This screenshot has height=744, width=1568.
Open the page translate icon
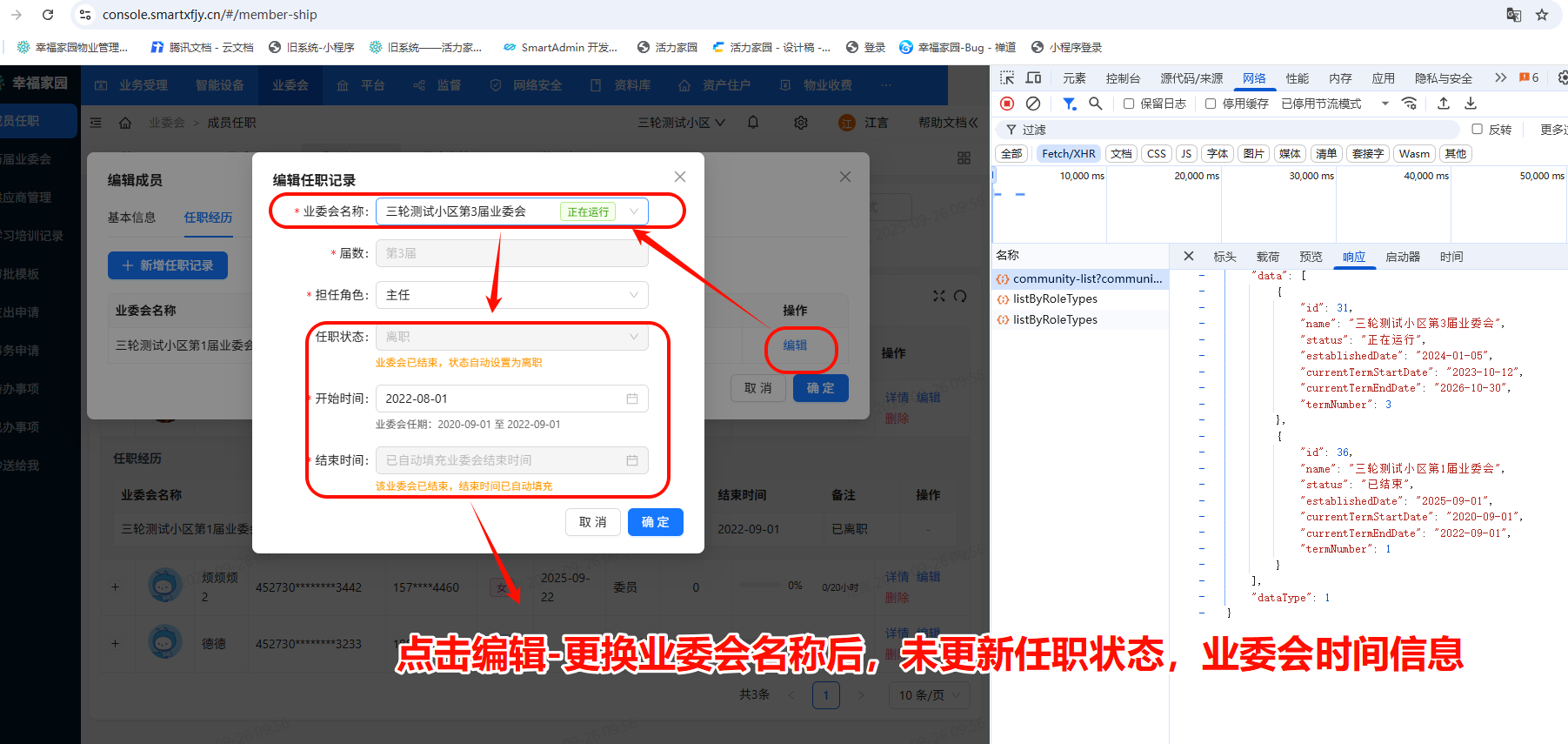[x=1514, y=15]
